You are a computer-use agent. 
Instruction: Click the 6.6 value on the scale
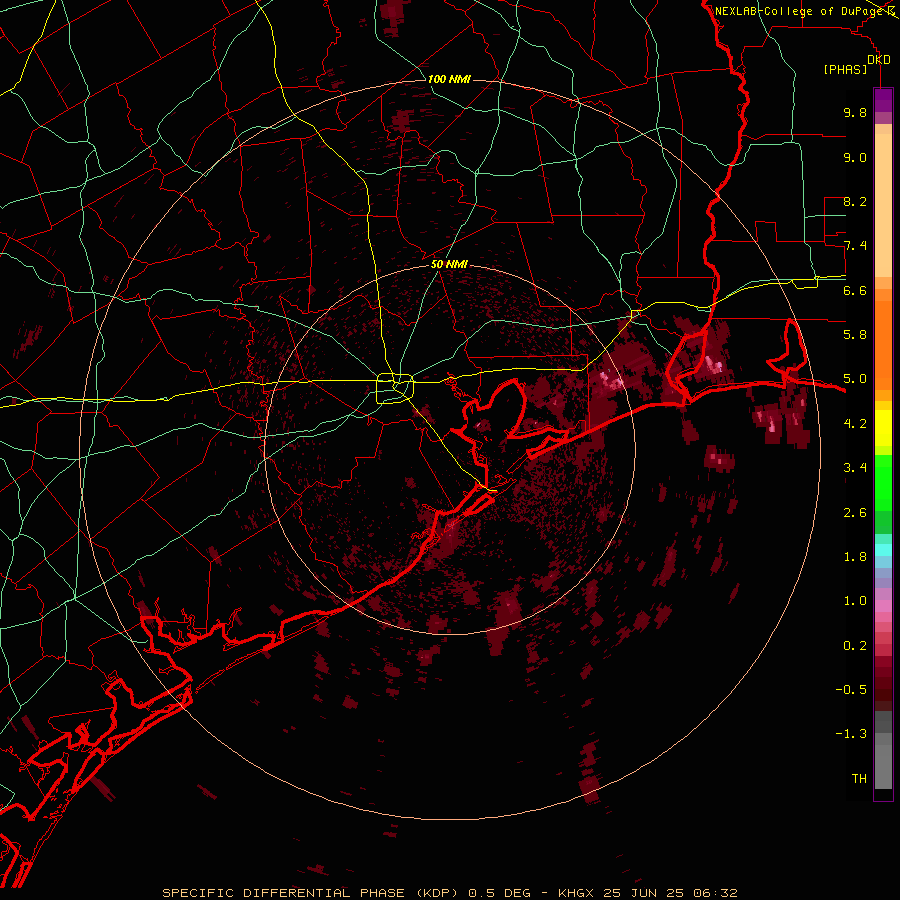[855, 290]
